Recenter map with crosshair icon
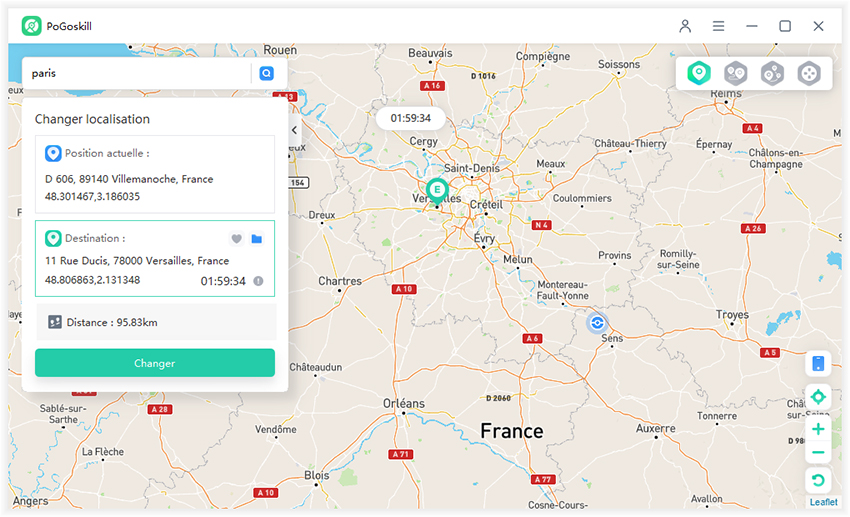850x517 pixels. [x=818, y=397]
